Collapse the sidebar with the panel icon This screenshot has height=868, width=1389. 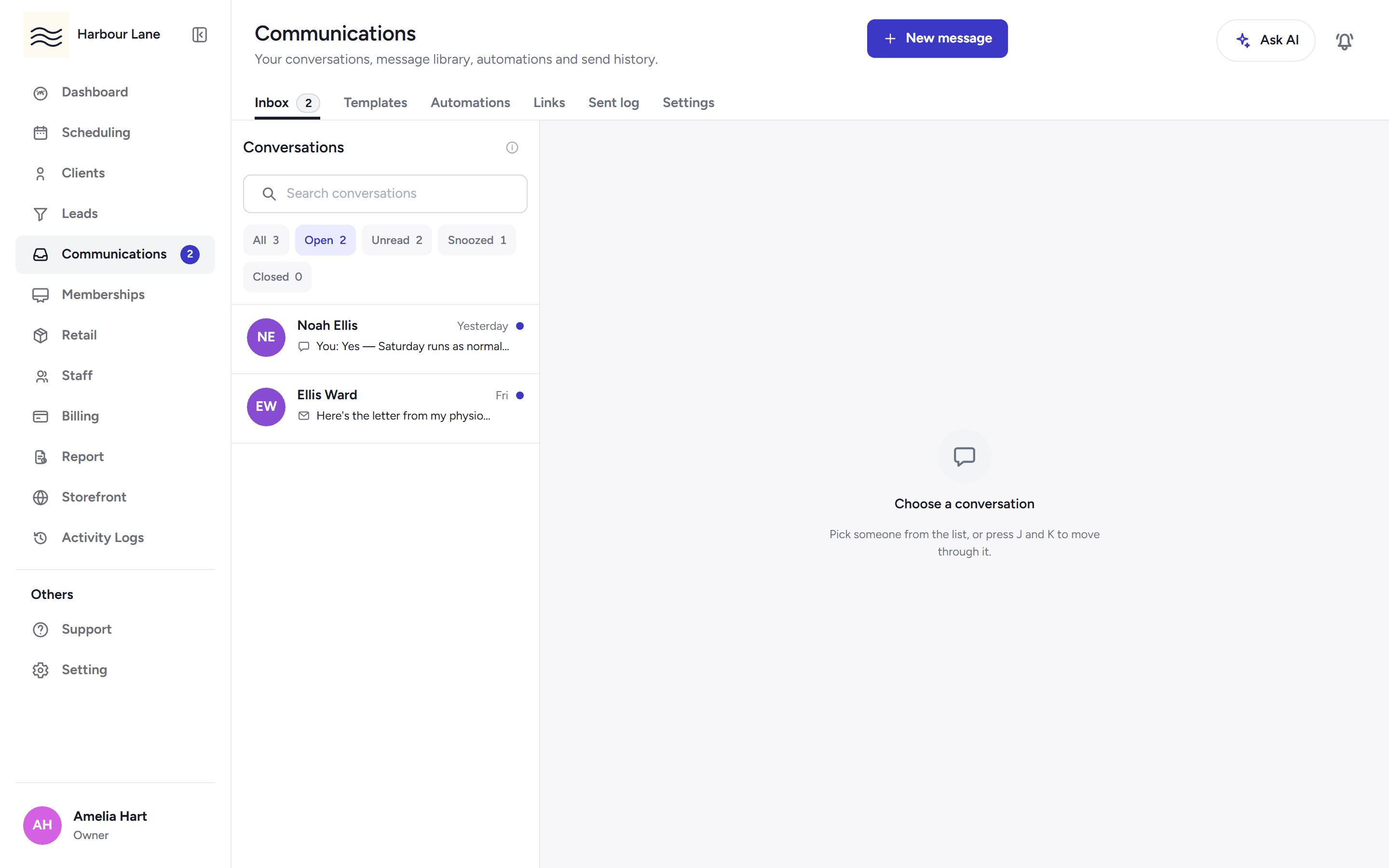pyautogui.click(x=199, y=34)
